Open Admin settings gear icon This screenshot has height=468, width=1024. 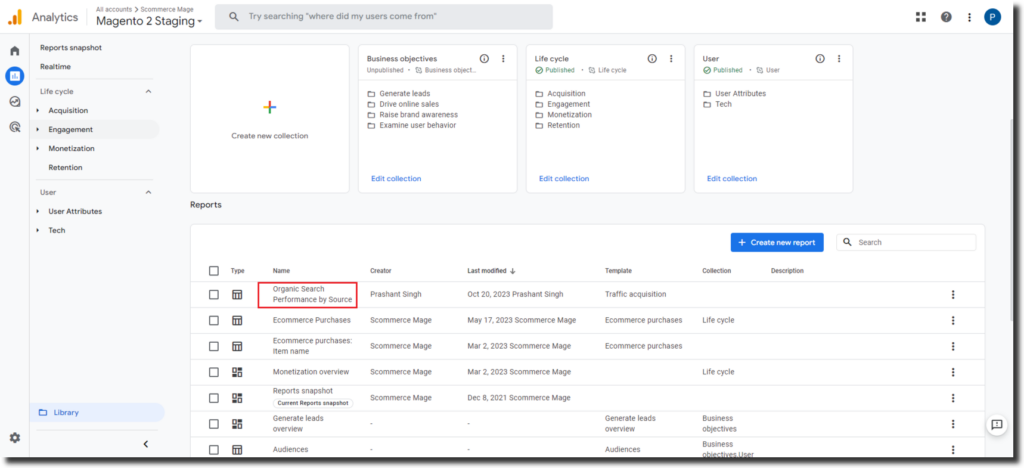(14, 438)
